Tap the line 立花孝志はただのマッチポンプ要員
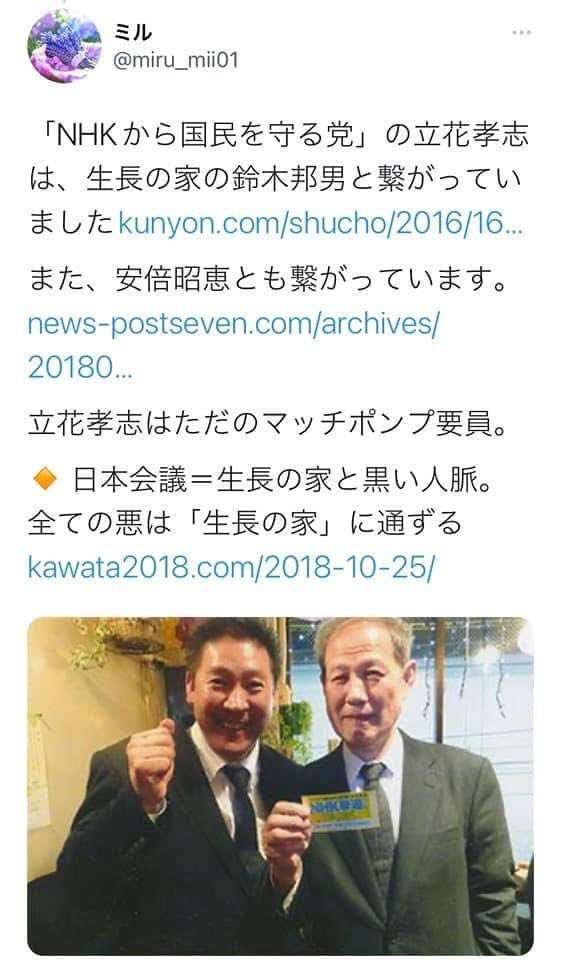This screenshot has width=561, height=960. pos(268,424)
